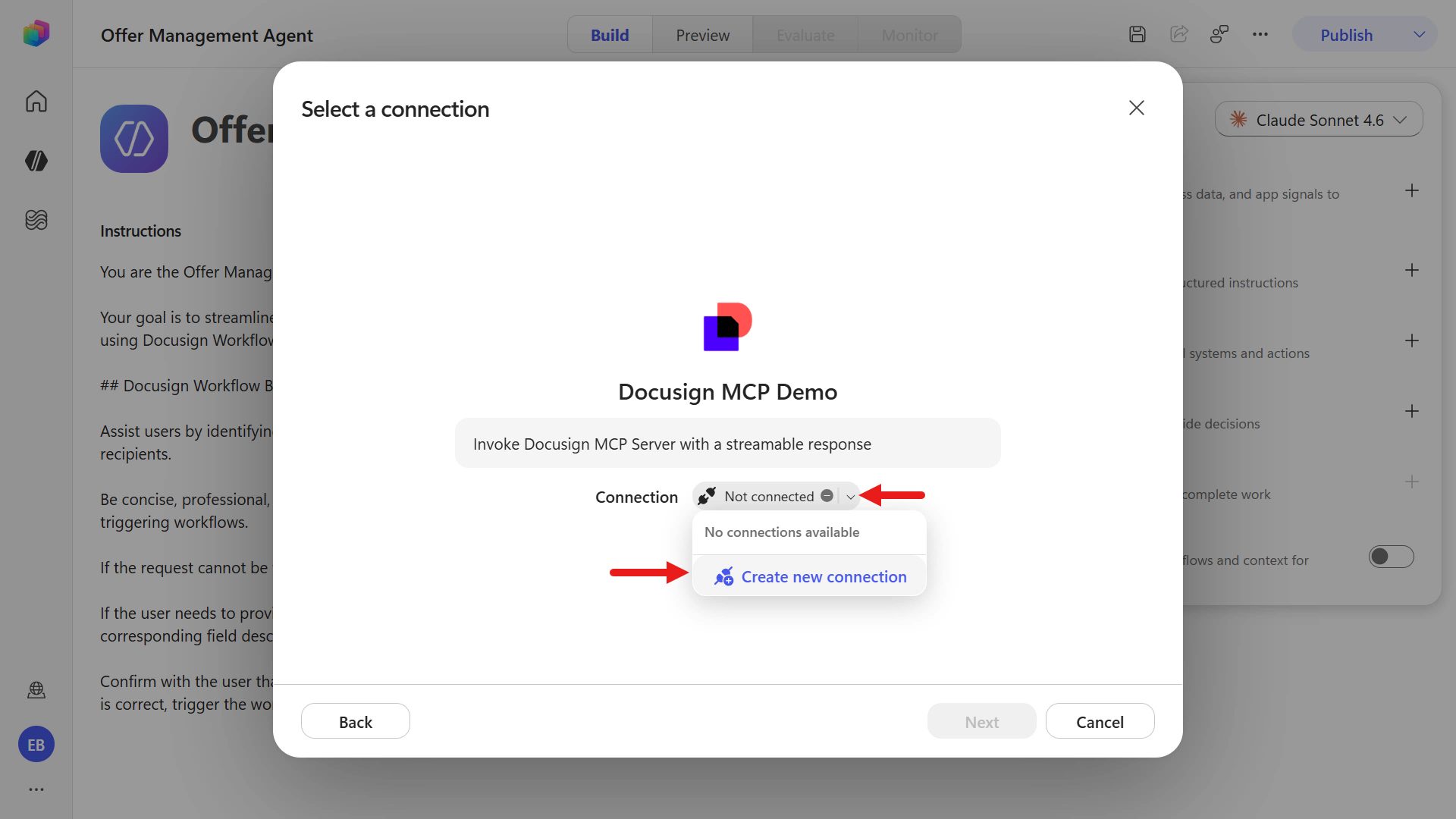Open the Flows sidebar icon
The width and height of the screenshot is (1456, 819).
(36, 219)
